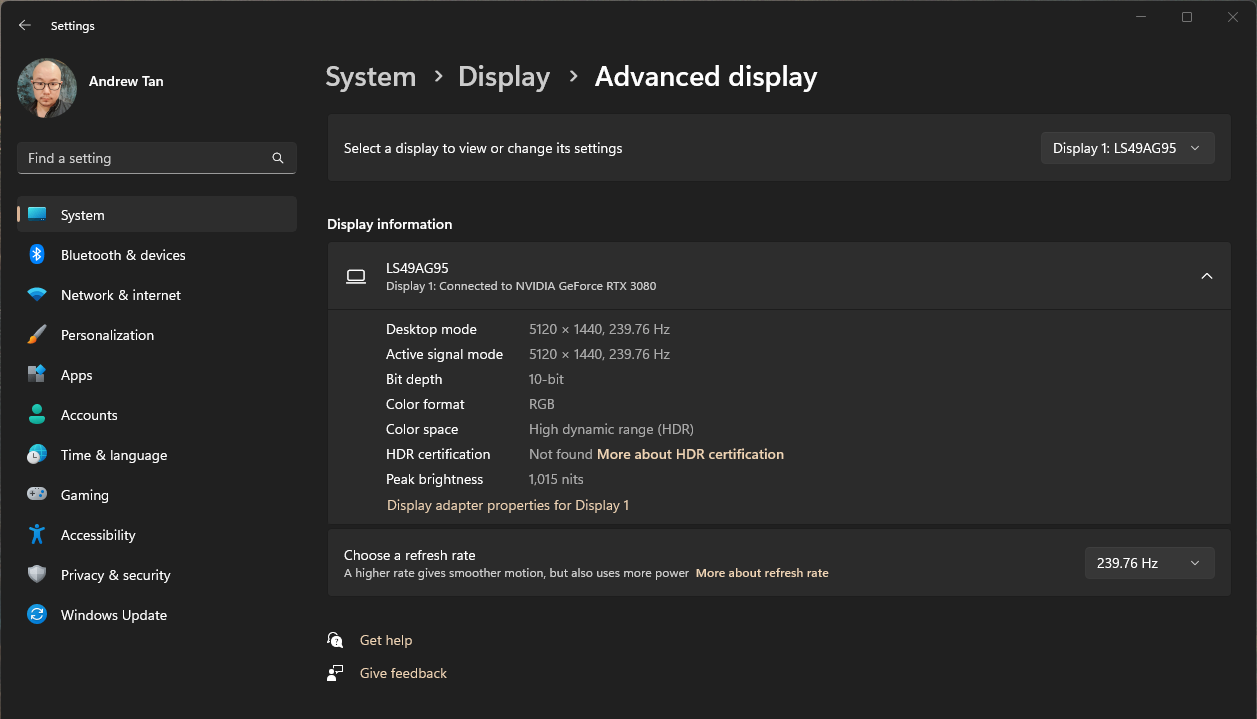Select Apps in the sidebar
This screenshot has height=719, width=1257.
76,375
